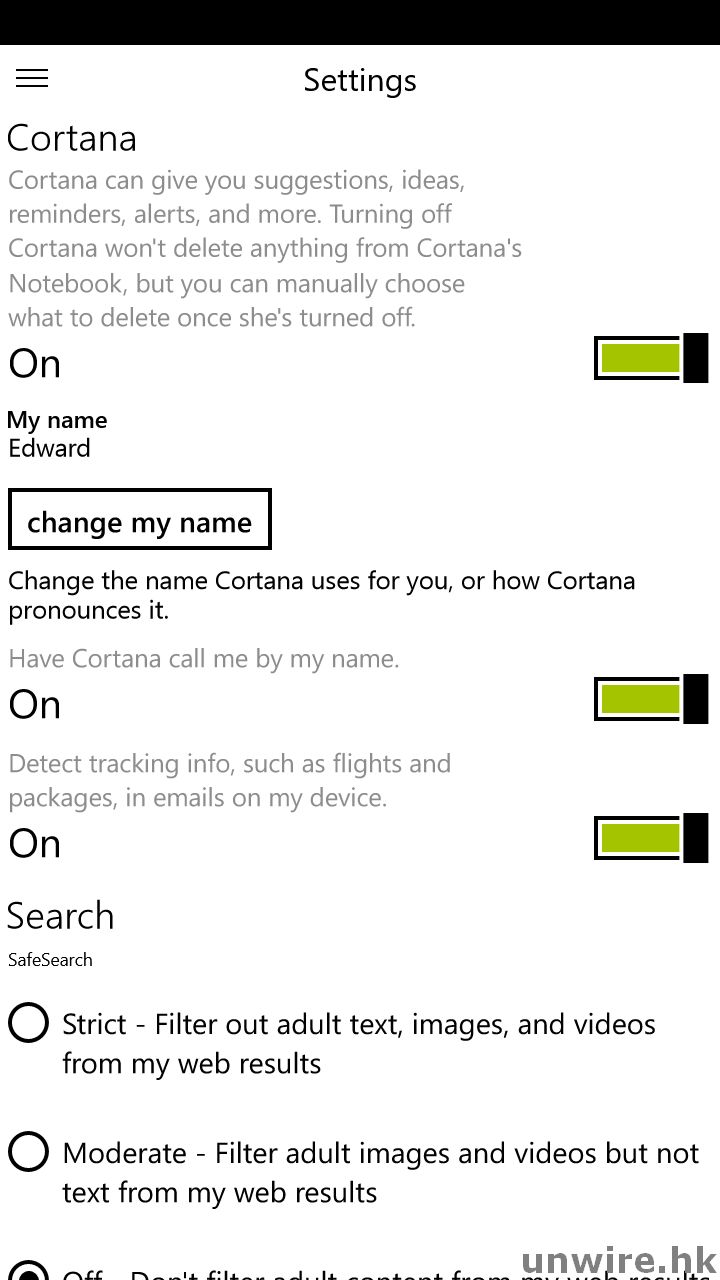Click the SafeSearch label

point(50,960)
